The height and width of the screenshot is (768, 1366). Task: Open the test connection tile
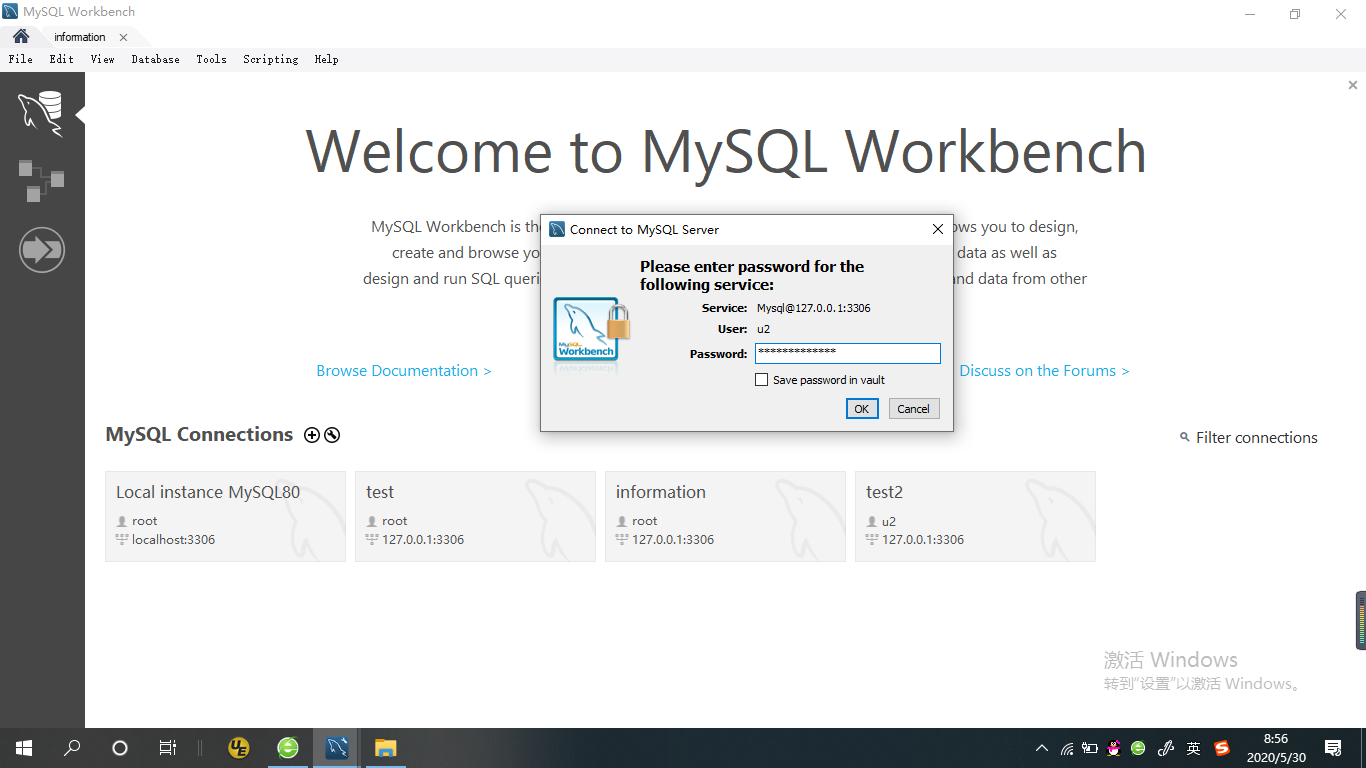coord(475,516)
